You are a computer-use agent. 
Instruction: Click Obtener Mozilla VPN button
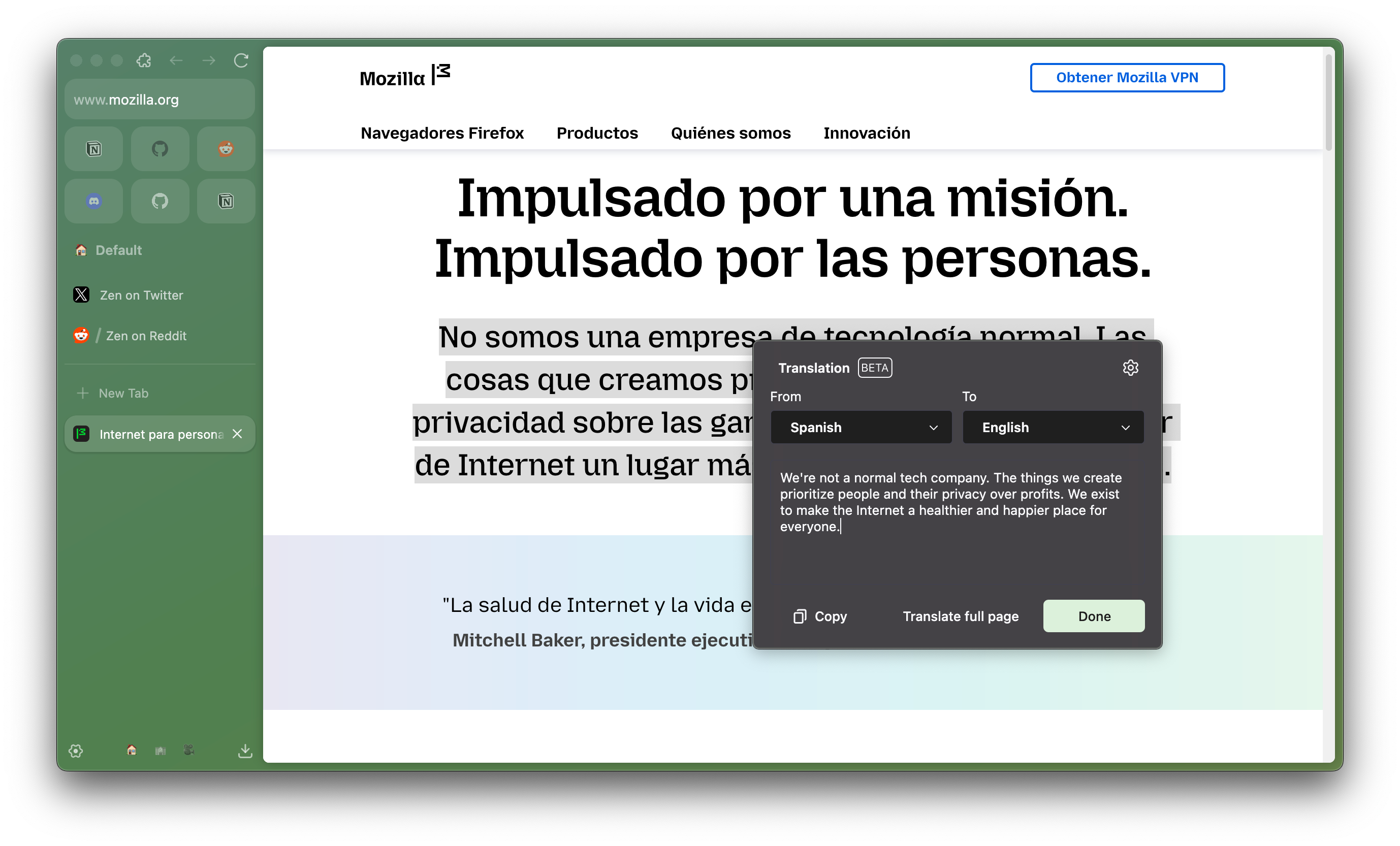(x=1127, y=77)
